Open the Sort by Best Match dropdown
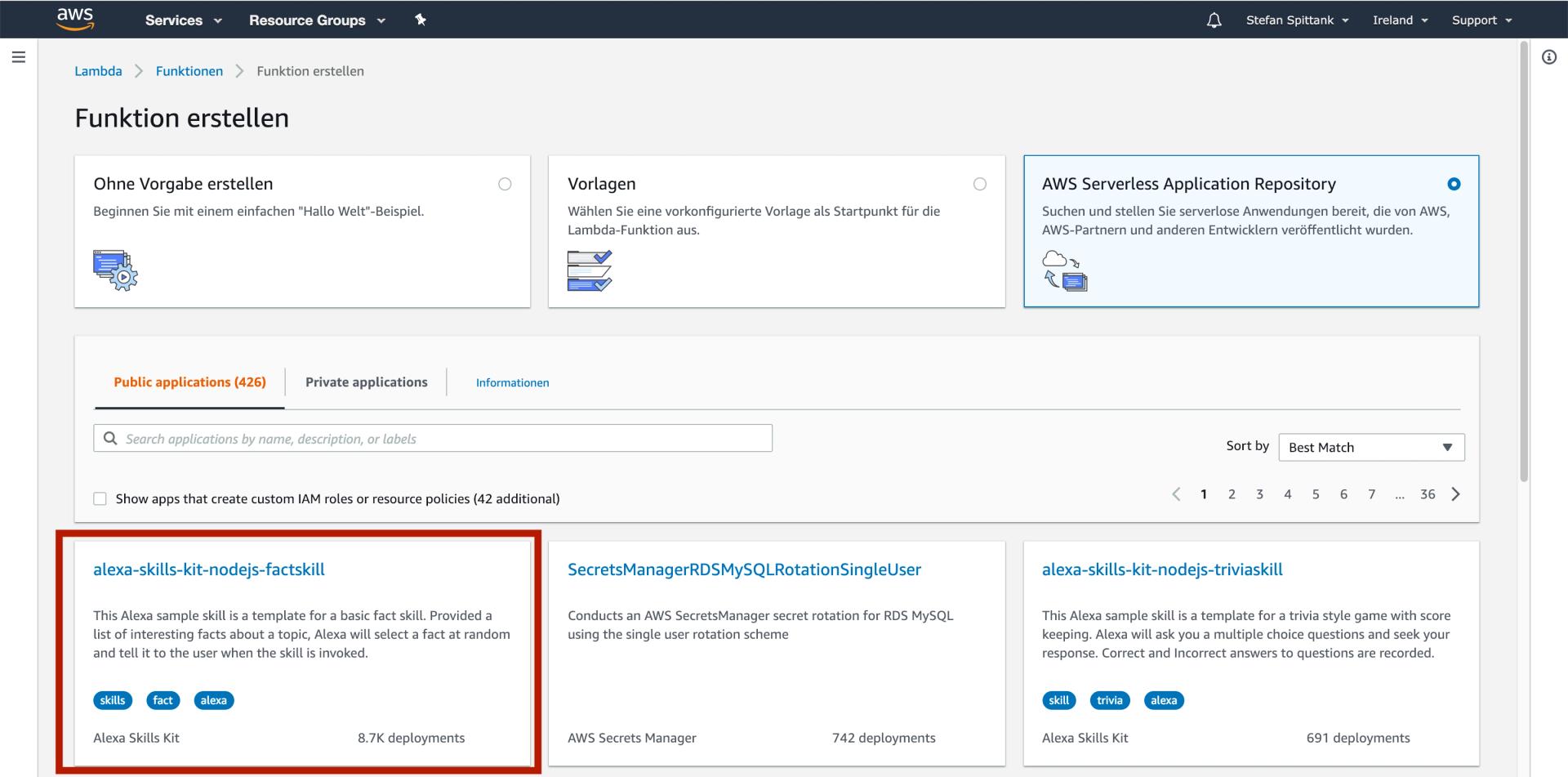 point(1370,448)
